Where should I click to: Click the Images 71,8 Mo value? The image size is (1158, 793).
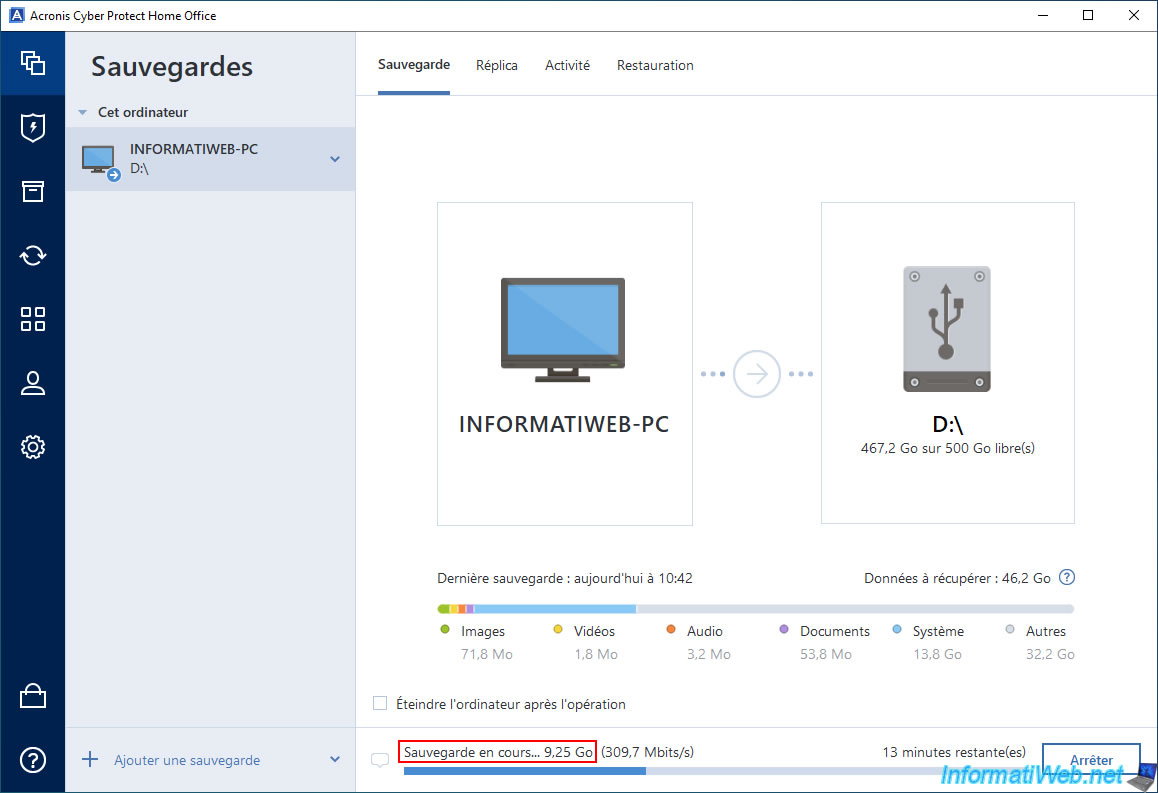[487, 654]
